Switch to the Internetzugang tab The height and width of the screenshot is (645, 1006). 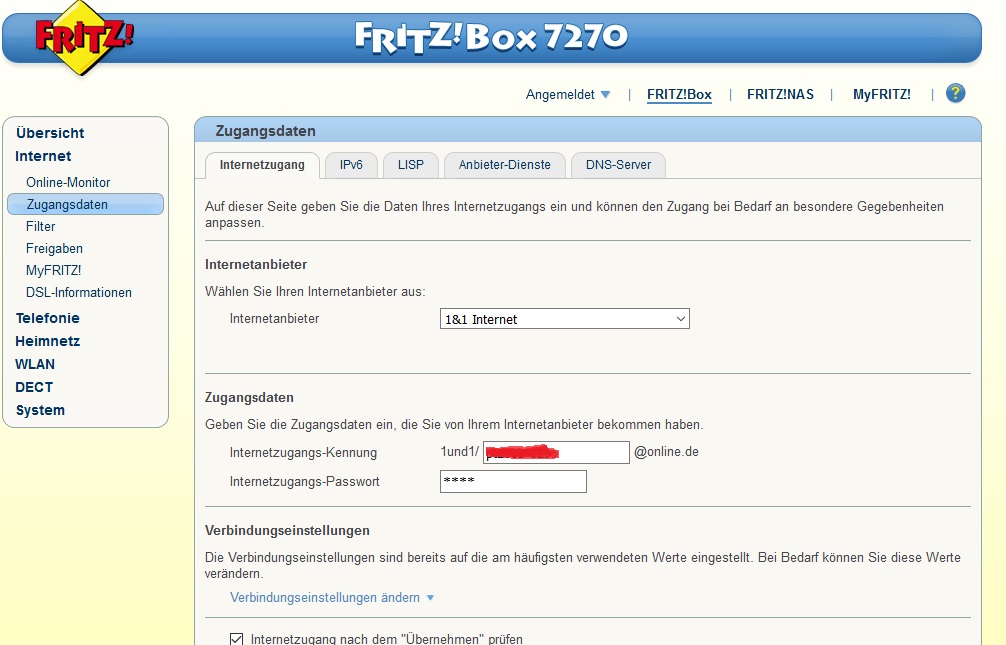pyautogui.click(x=262, y=165)
